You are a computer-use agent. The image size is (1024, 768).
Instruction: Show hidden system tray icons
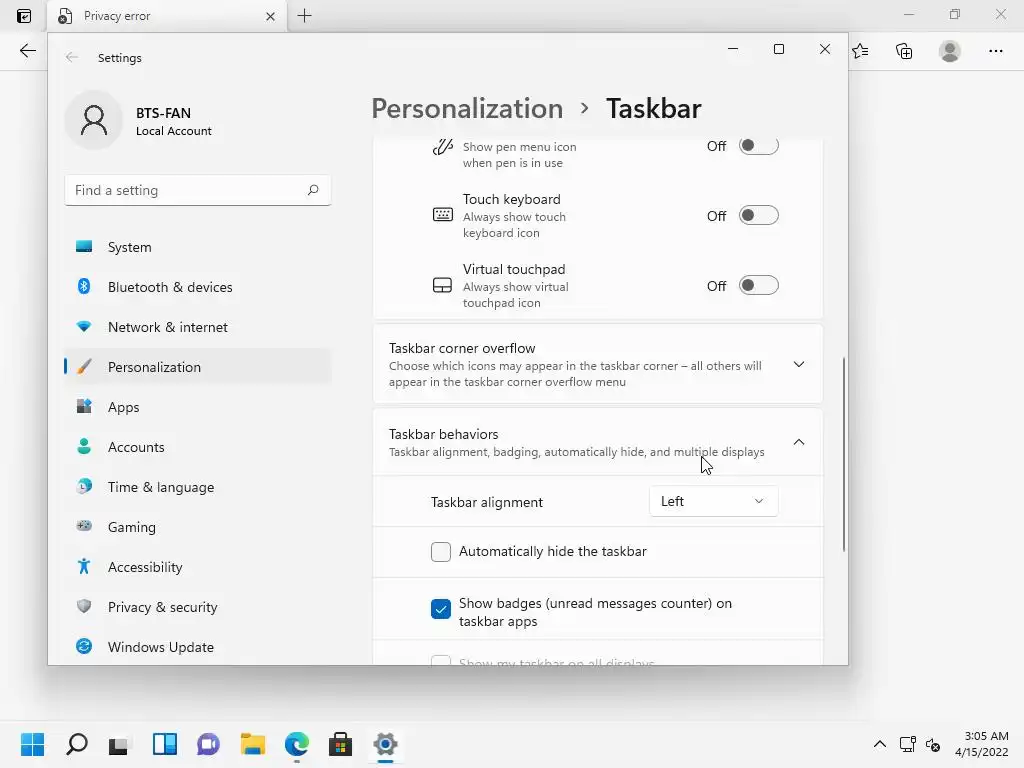coord(880,744)
